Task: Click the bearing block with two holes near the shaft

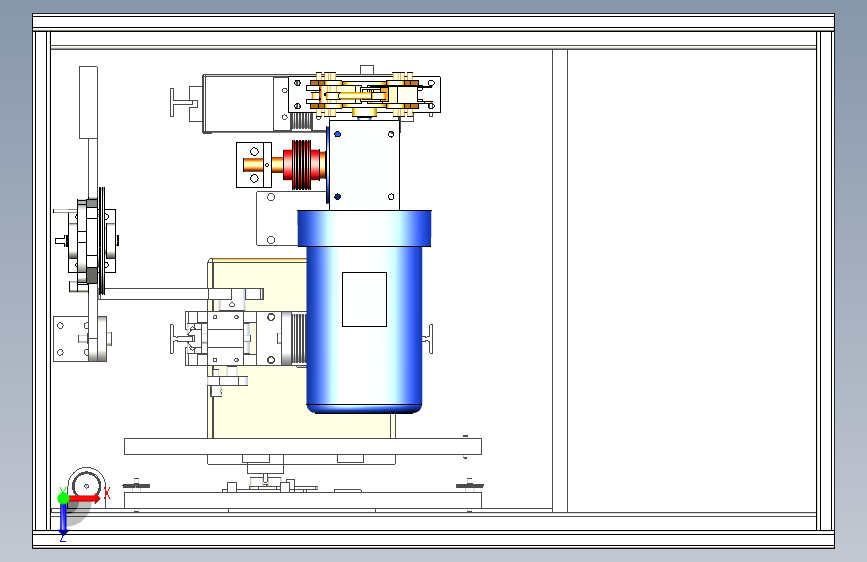Action: coord(254,165)
